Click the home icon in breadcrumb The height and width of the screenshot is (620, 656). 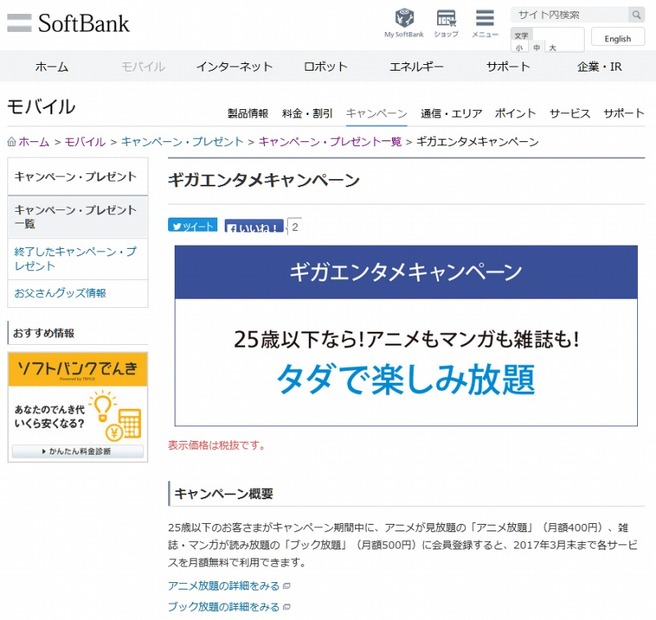click(x=12, y=142)
